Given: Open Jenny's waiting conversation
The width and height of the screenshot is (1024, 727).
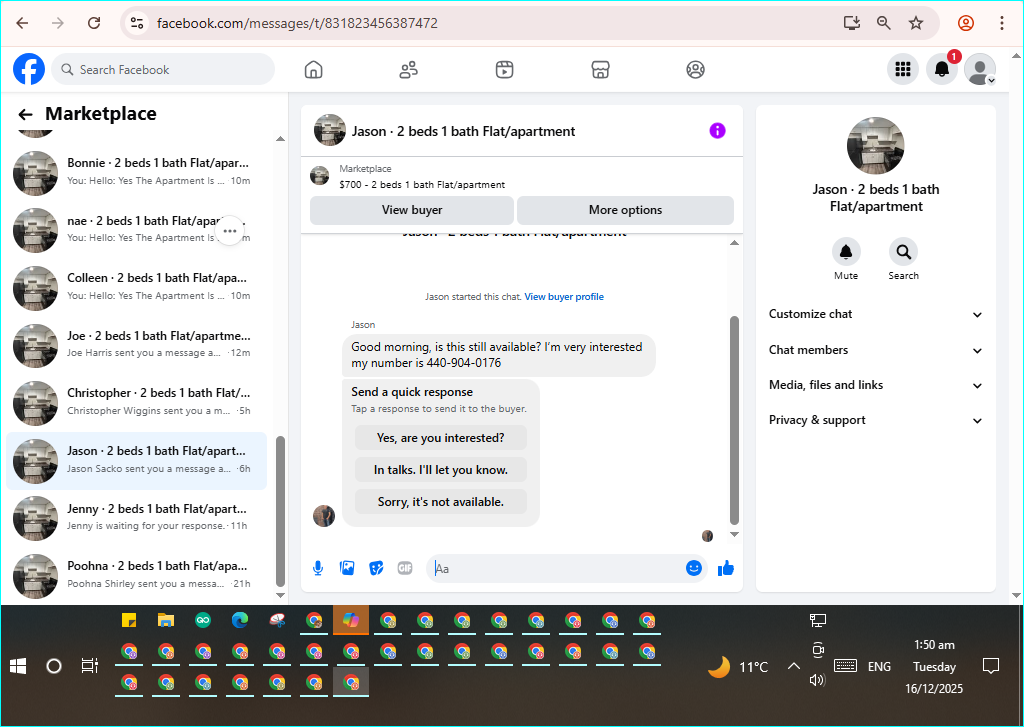Looking at the screenshot, I should [136, 518].
